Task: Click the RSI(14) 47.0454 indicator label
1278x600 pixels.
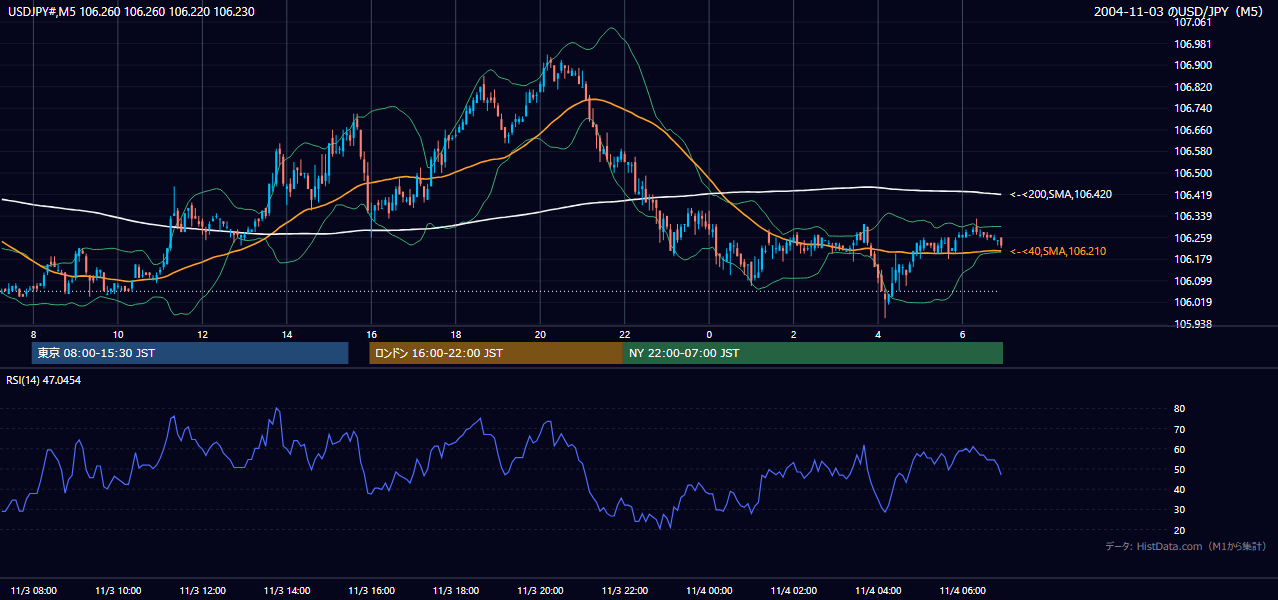Action: click(44, 380)
